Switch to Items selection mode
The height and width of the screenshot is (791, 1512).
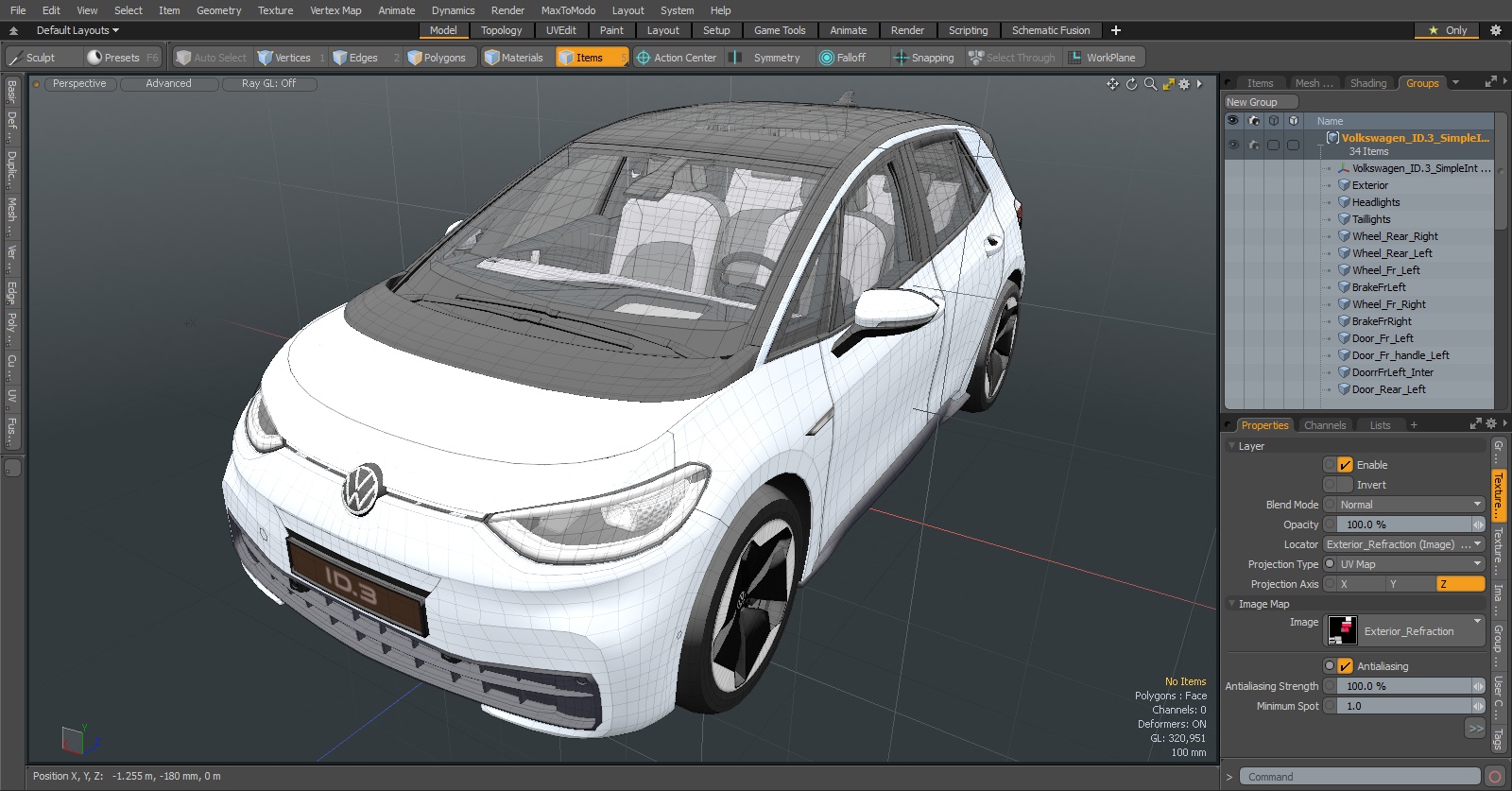point(592,58)
